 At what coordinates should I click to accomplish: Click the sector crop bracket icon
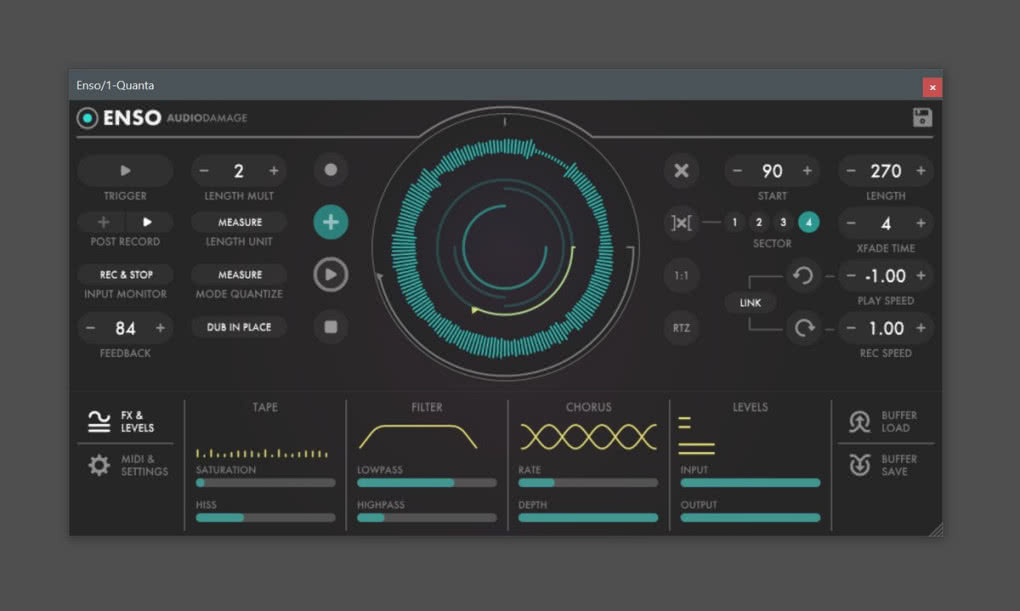coord(681,223)
